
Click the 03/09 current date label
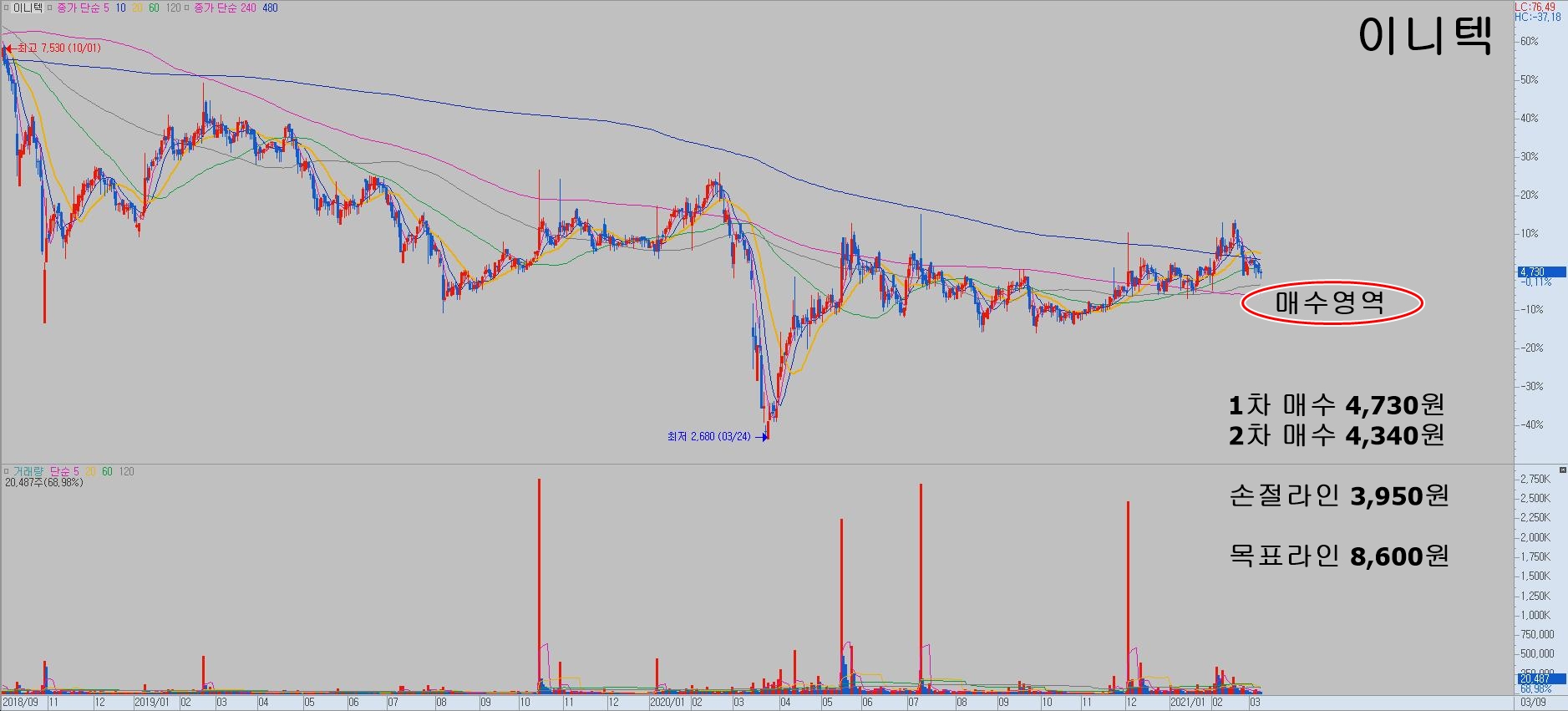[1533, 703]
